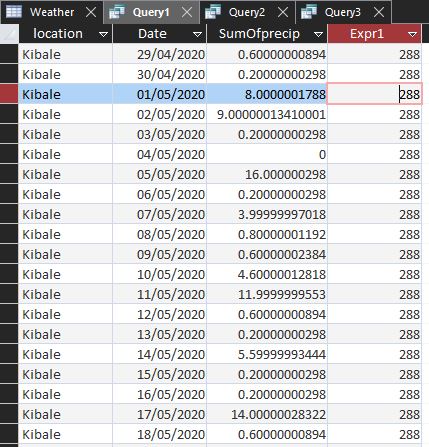The width and height of the screenshot is (429, 447).
Task: Open the Expr1 column dropdown arrow
Action: 412,34
